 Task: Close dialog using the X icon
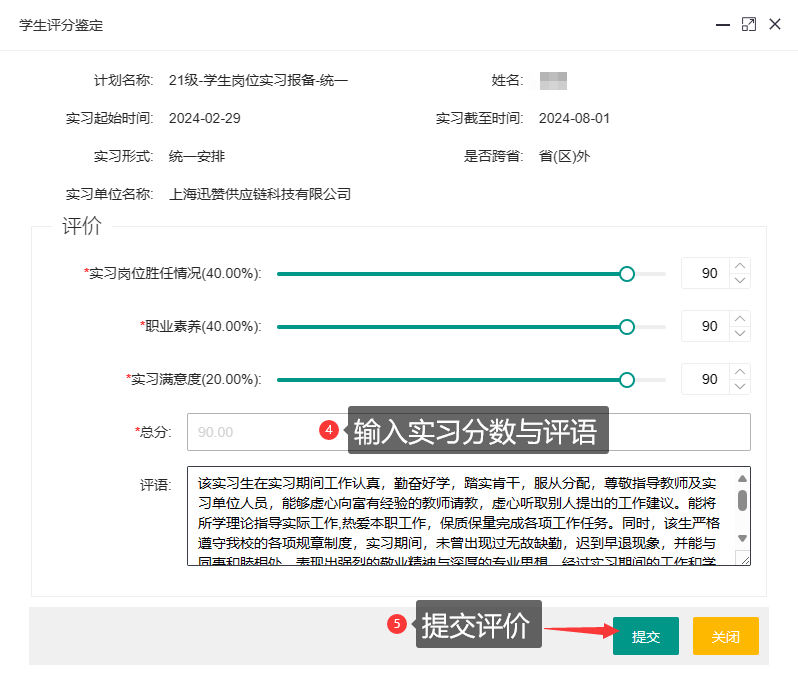pyautogui.click(x=775, y=25)
